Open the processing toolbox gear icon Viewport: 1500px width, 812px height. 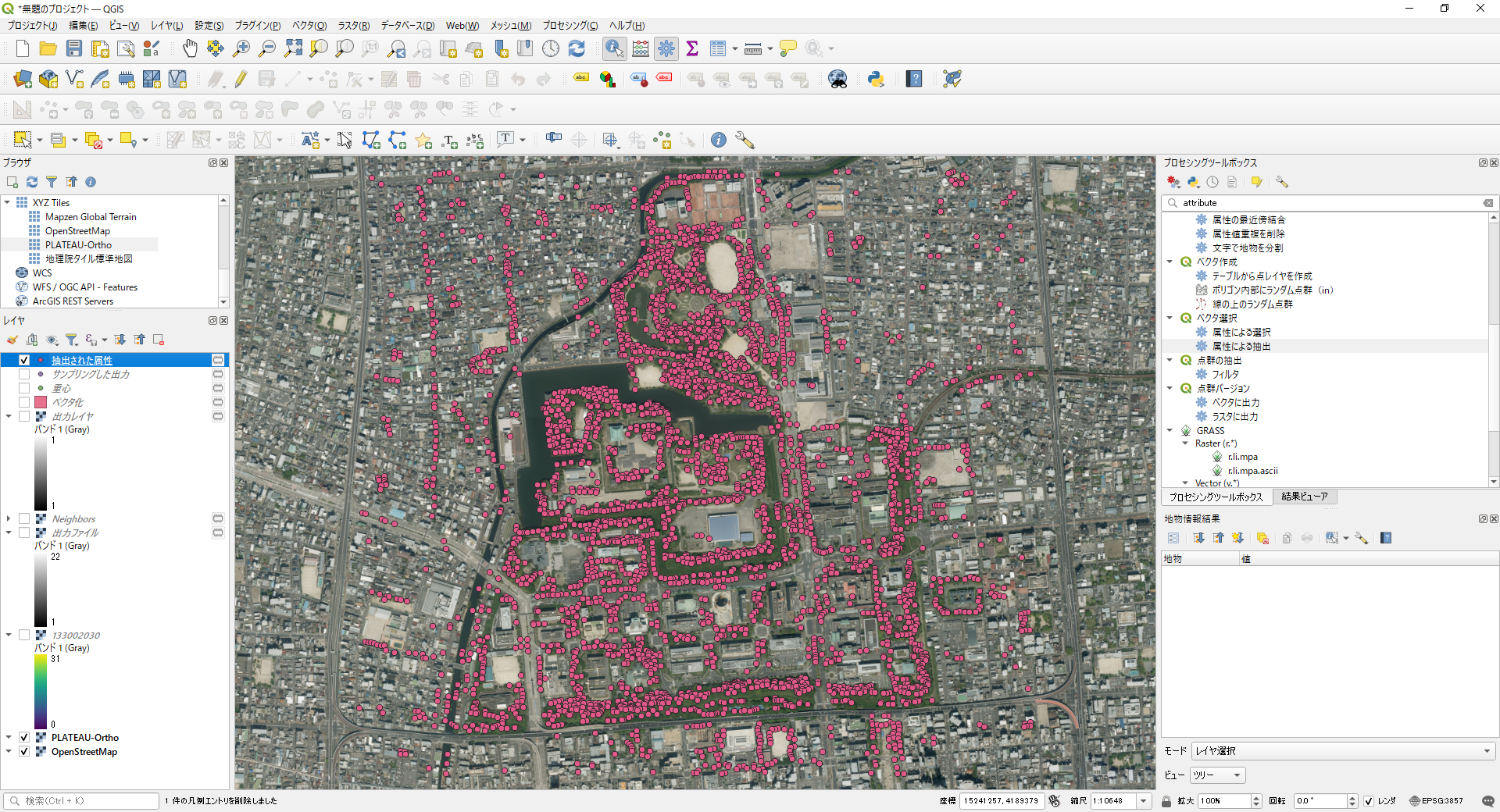pyautogui.click(x=666, y=48)
